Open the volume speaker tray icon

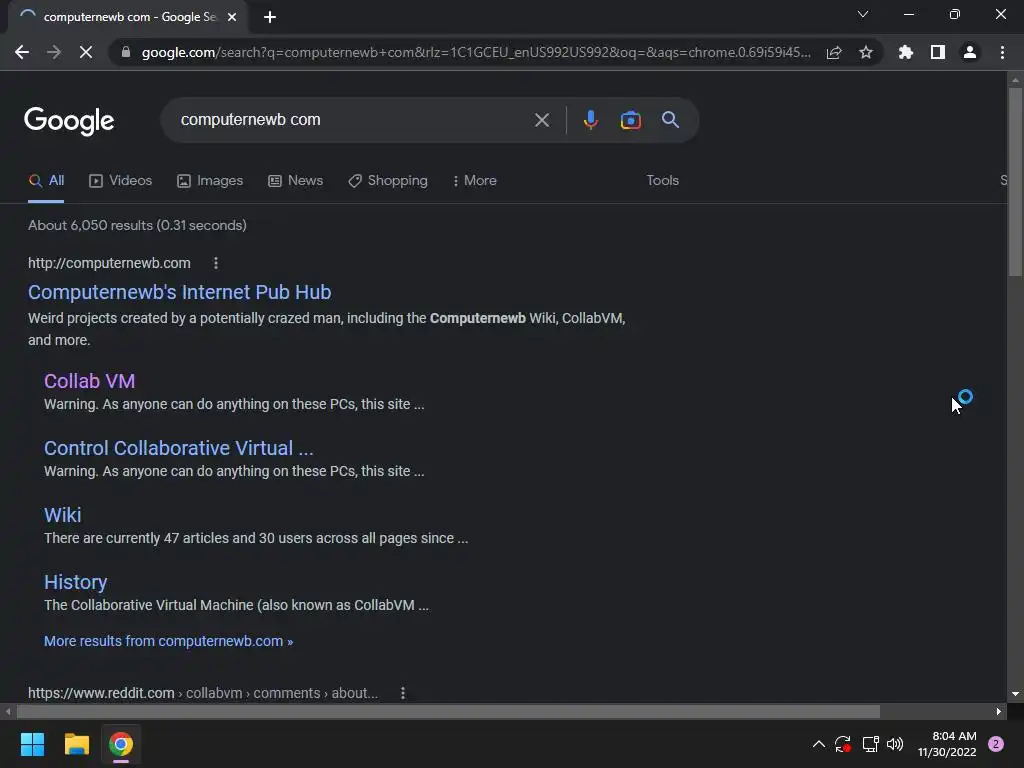pos(895,744)
